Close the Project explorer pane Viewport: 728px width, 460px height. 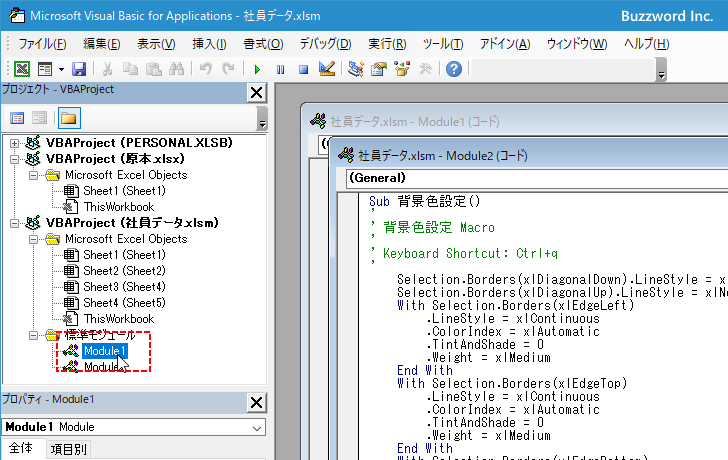coord(256,93)
